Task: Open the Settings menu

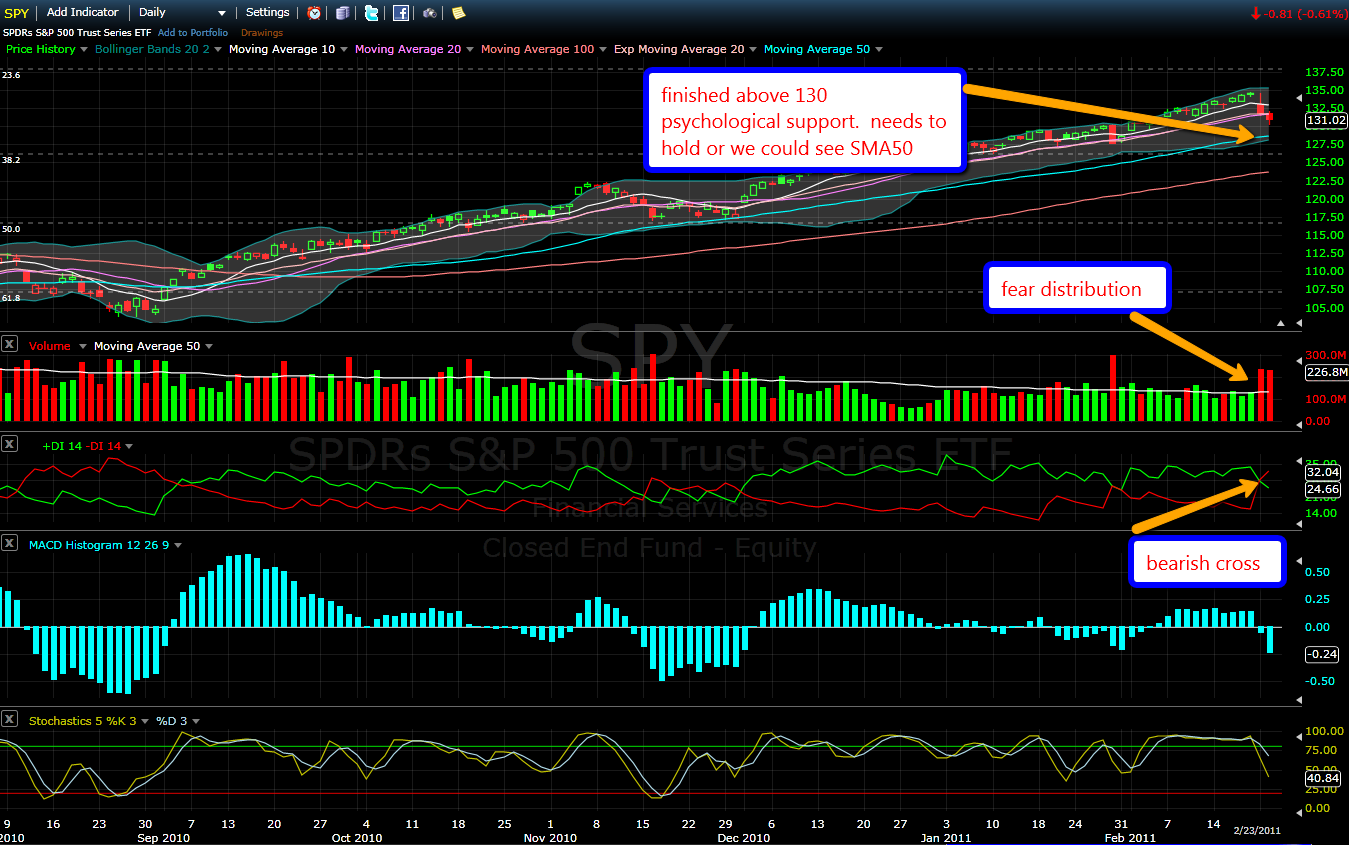Action: click(x=267, y=12)
